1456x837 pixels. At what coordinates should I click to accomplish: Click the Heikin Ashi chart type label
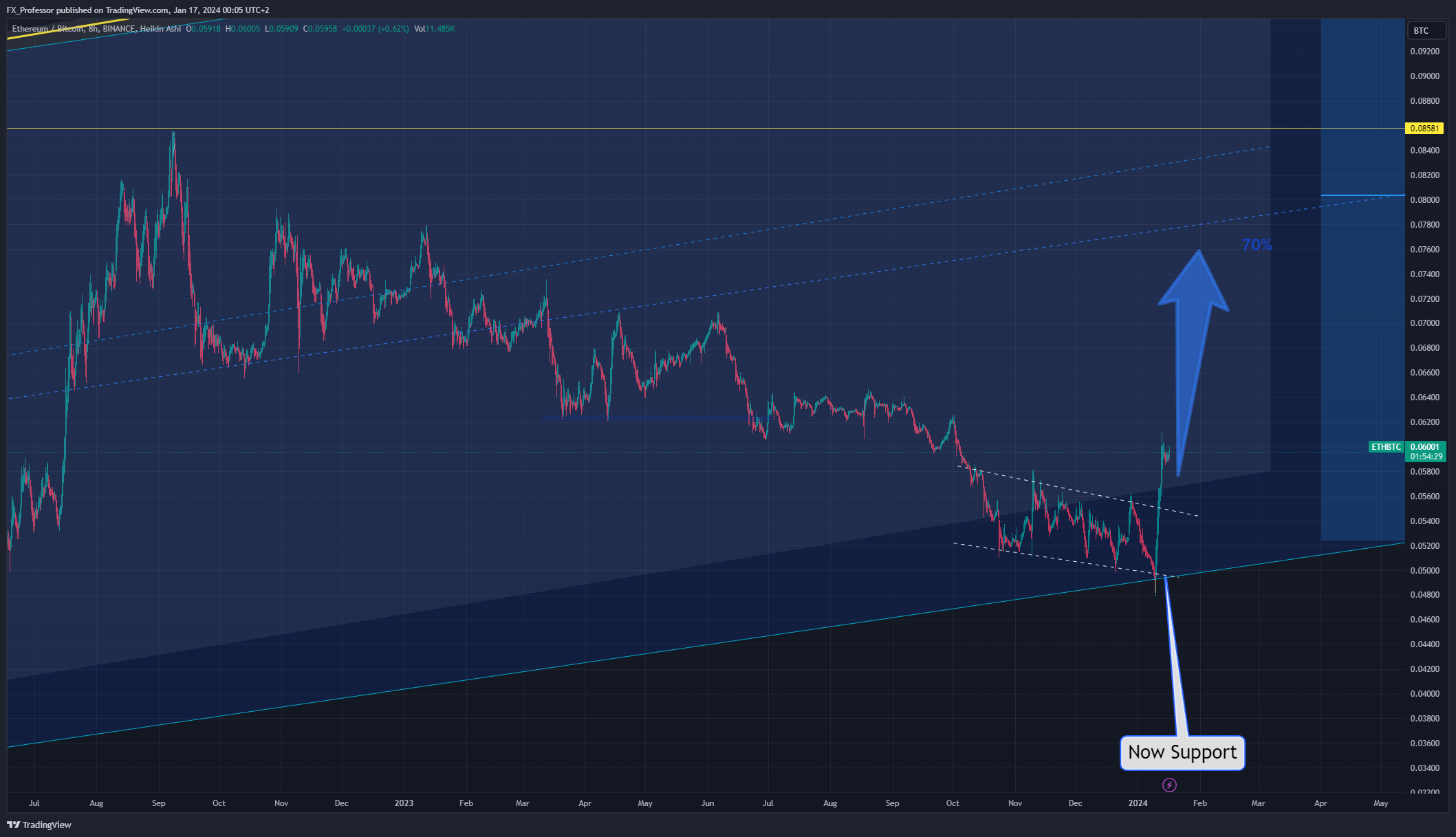tap(160, 29)
